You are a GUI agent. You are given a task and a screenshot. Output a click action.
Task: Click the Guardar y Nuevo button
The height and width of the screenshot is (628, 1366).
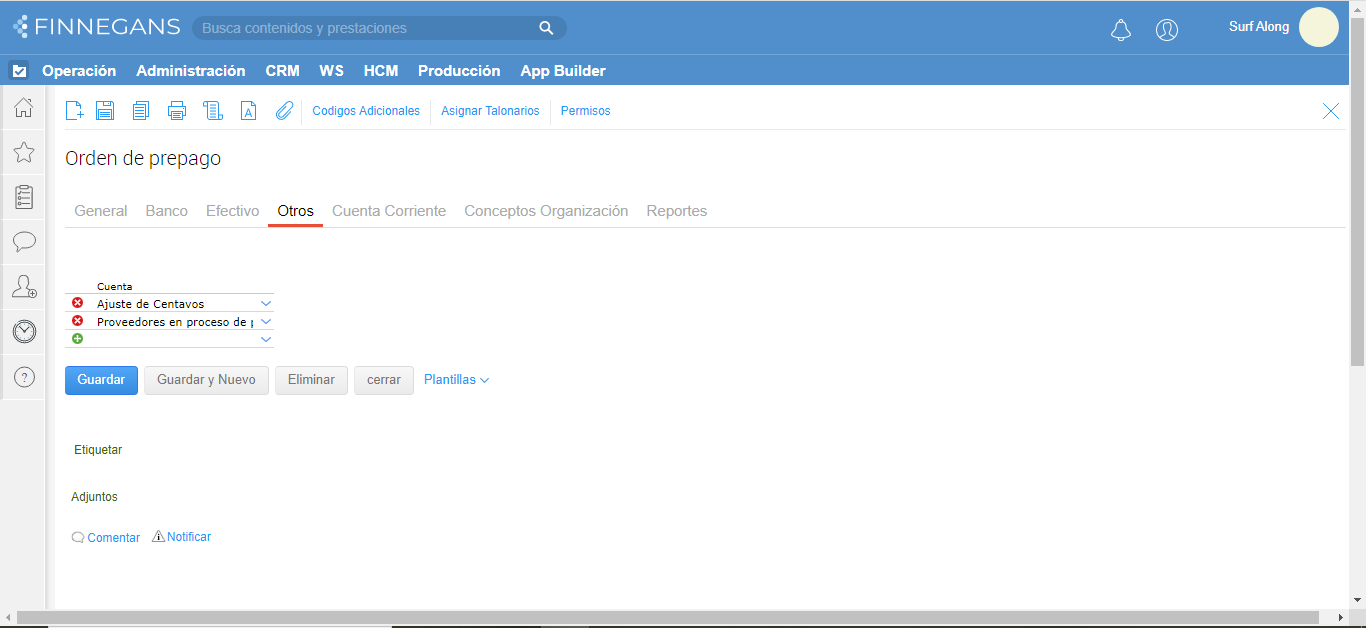(206, 380)
